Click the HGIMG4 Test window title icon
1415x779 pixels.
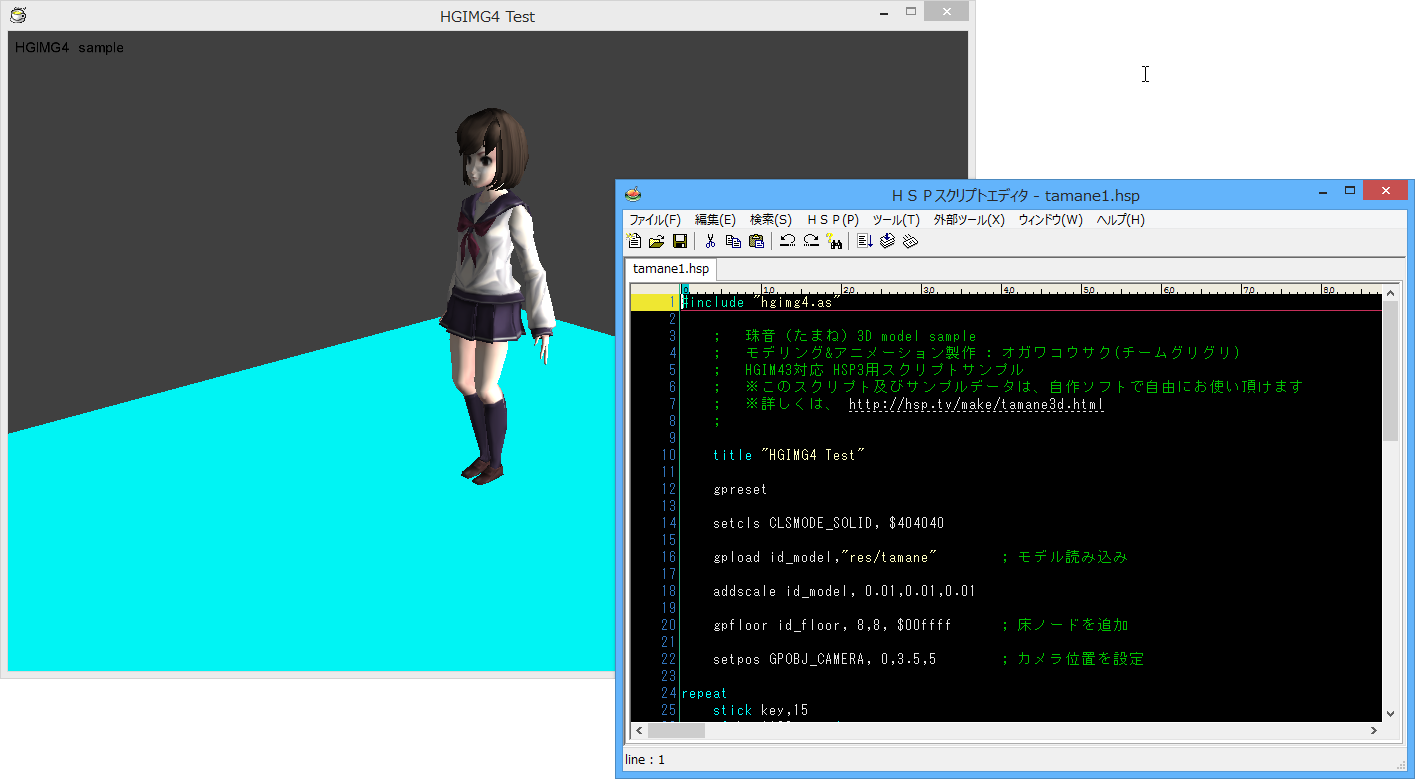coord(18,15)
